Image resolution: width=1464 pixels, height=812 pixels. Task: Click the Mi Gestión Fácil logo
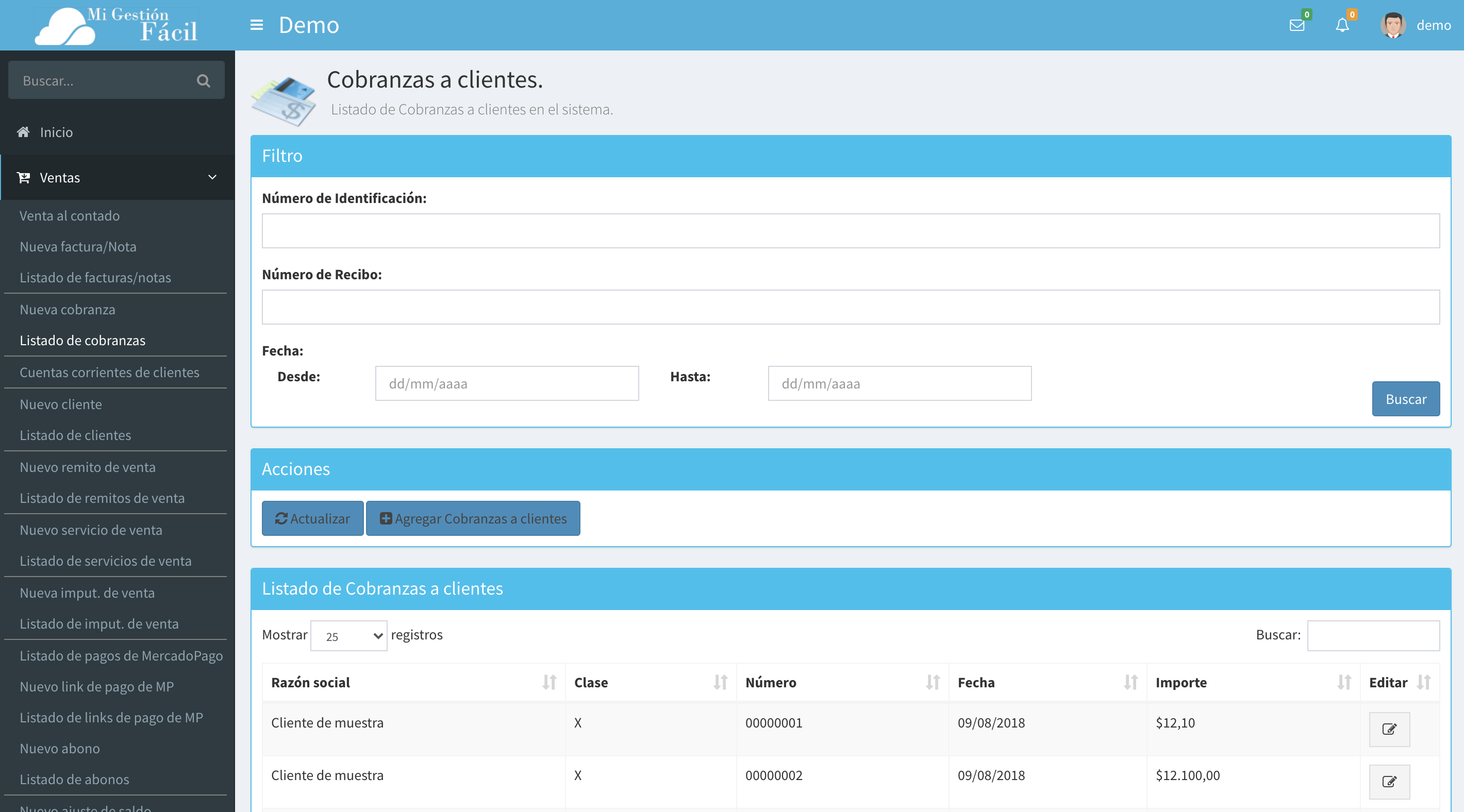tap(117, 25)
